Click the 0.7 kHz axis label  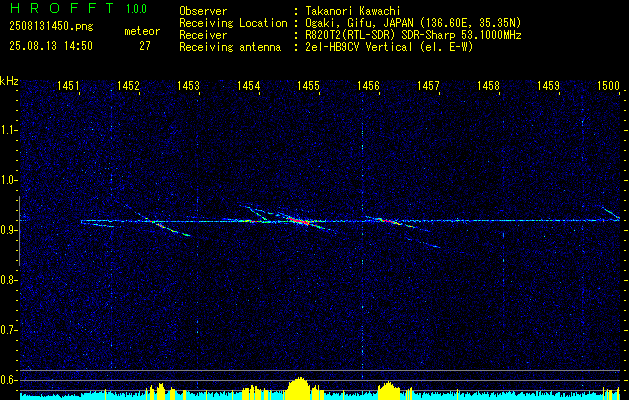coord(8,330)
